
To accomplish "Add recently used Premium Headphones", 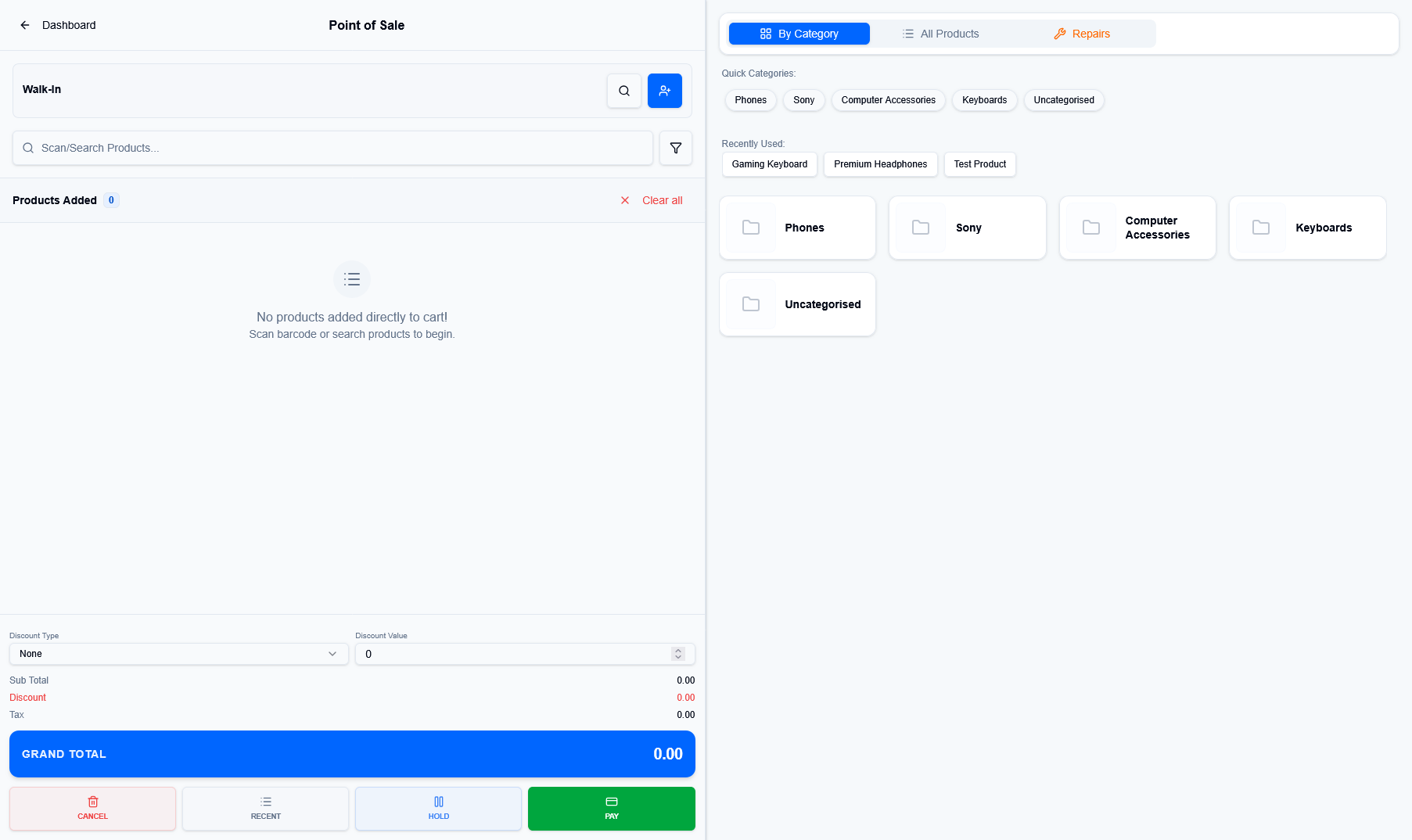I will pyautogui.click(x=881, y=164).
